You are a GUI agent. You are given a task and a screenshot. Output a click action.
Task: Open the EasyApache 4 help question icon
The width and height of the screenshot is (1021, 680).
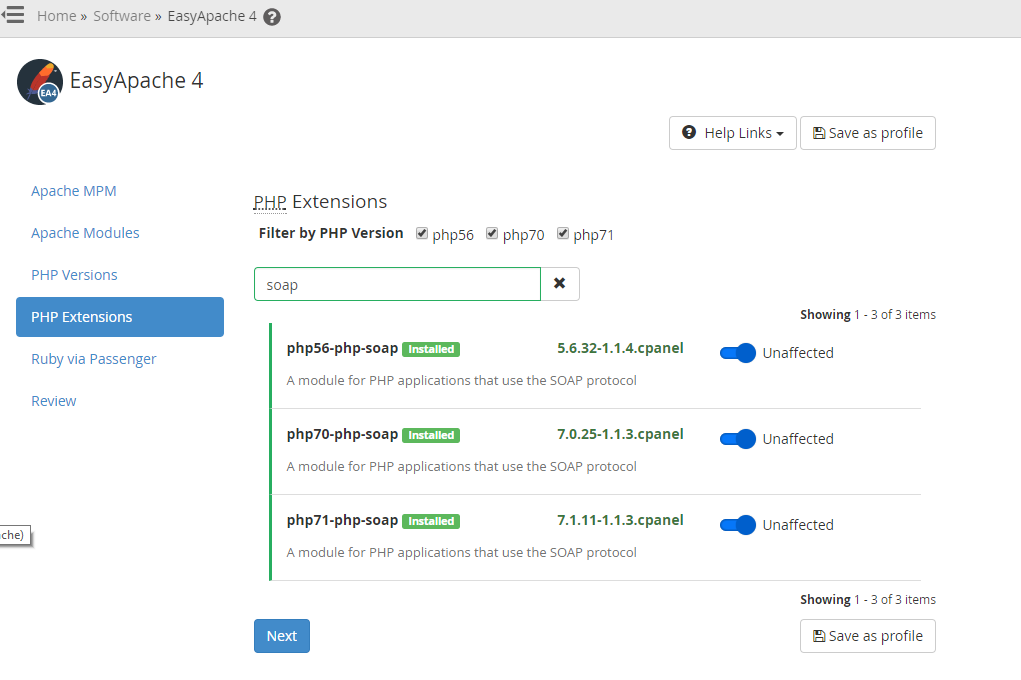(x=272, y=17)
